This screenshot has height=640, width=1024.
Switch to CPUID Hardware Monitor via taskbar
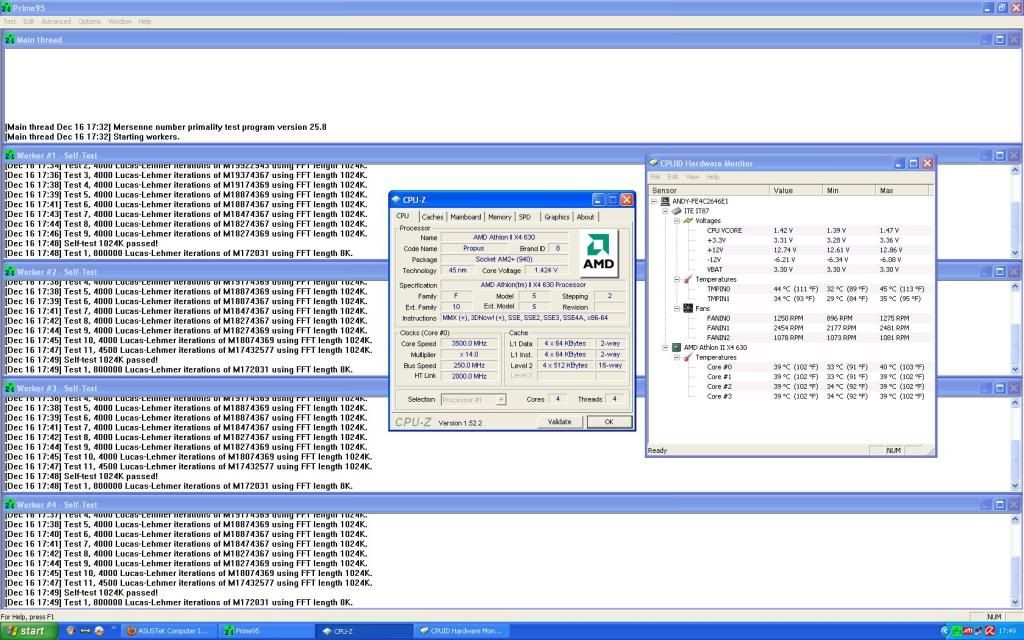click(x=460, y=631)
